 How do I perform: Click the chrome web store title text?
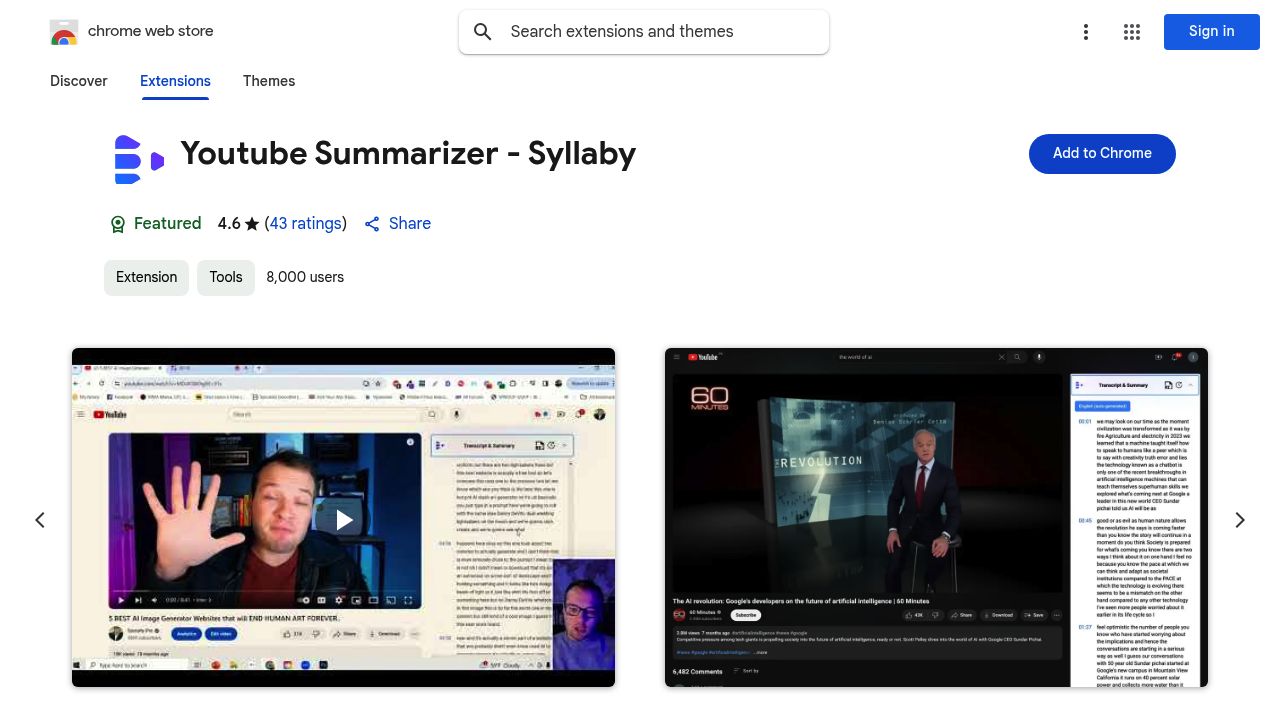pos(151,31)
